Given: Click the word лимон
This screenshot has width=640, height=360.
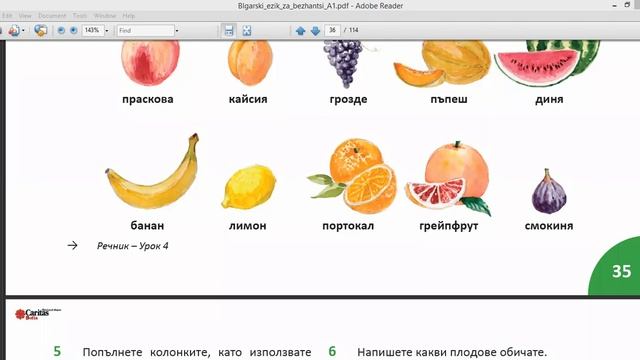Looking at the screenshot, I should click(x=248, y=225).
